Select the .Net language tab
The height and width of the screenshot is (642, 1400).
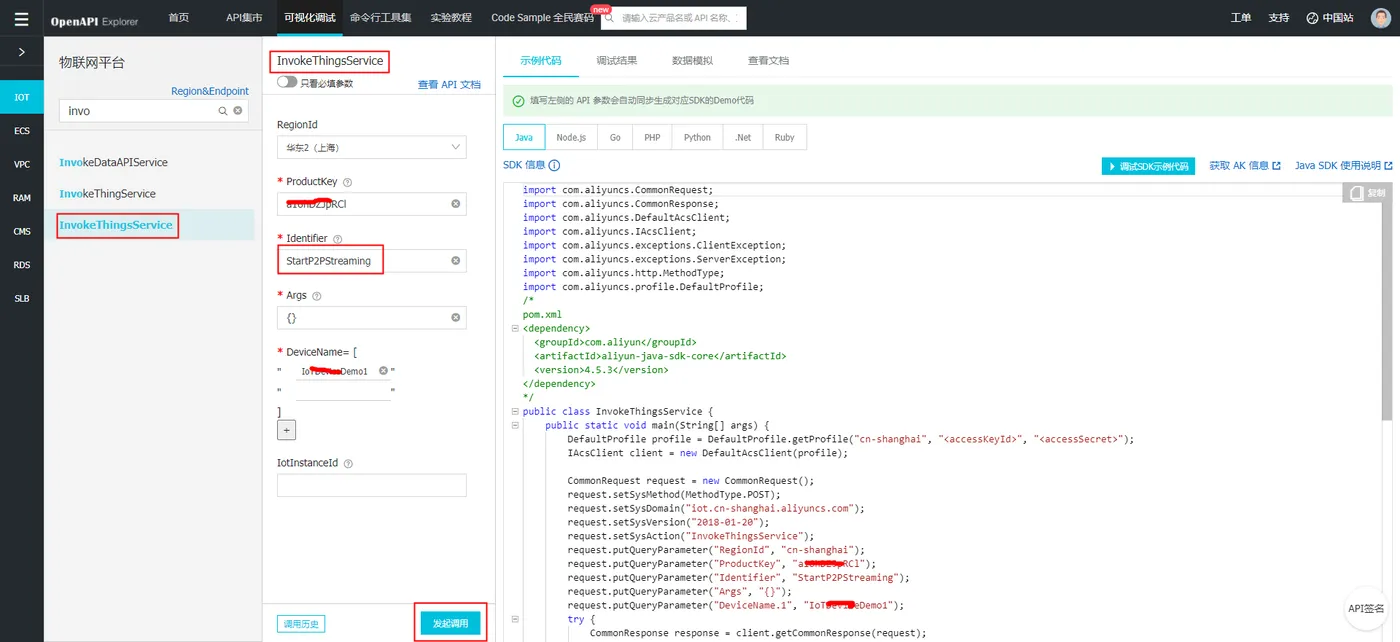point(742,137)
